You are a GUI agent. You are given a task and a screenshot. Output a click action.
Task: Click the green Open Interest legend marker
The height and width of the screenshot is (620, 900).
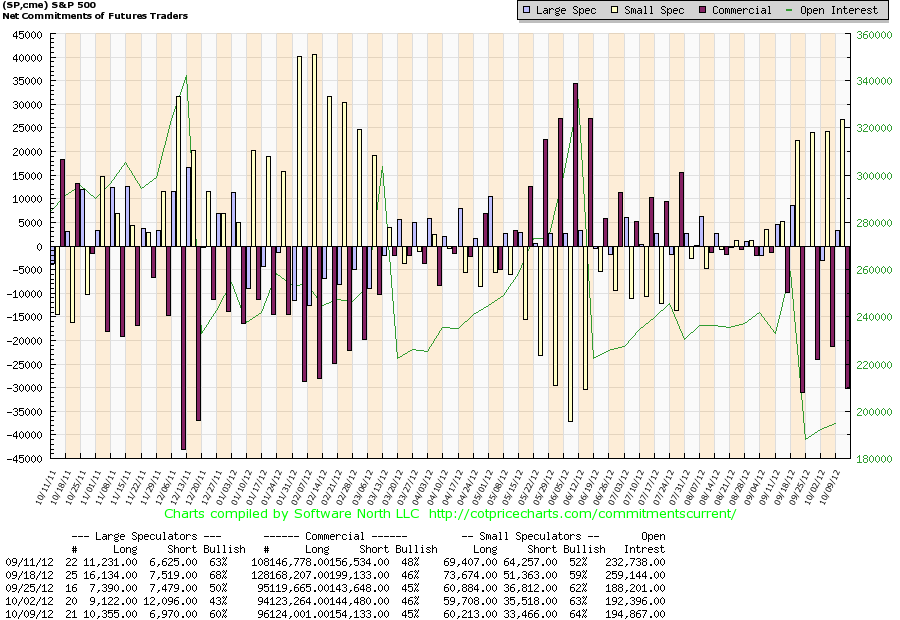tap(790, 10)
